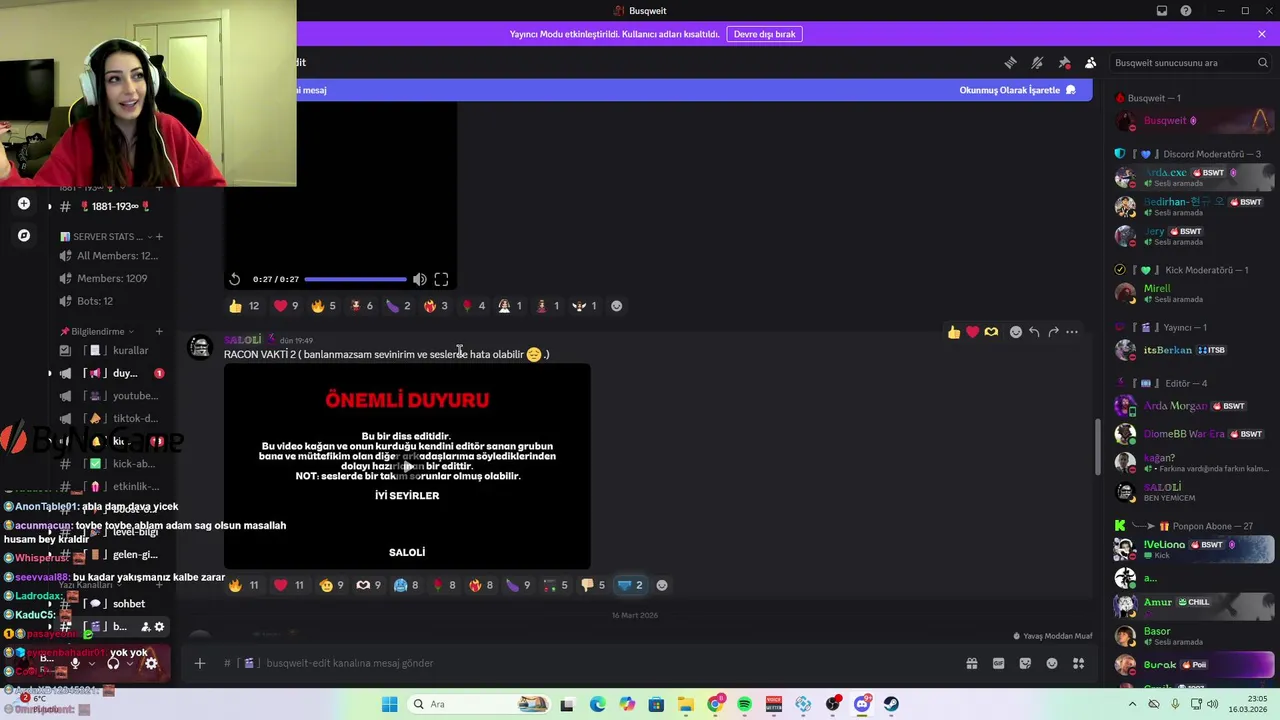Open more options for the SALOLİ message
Image resolution: width=1280 pixels, height=720 pixels.
(x=1072, y=332)
